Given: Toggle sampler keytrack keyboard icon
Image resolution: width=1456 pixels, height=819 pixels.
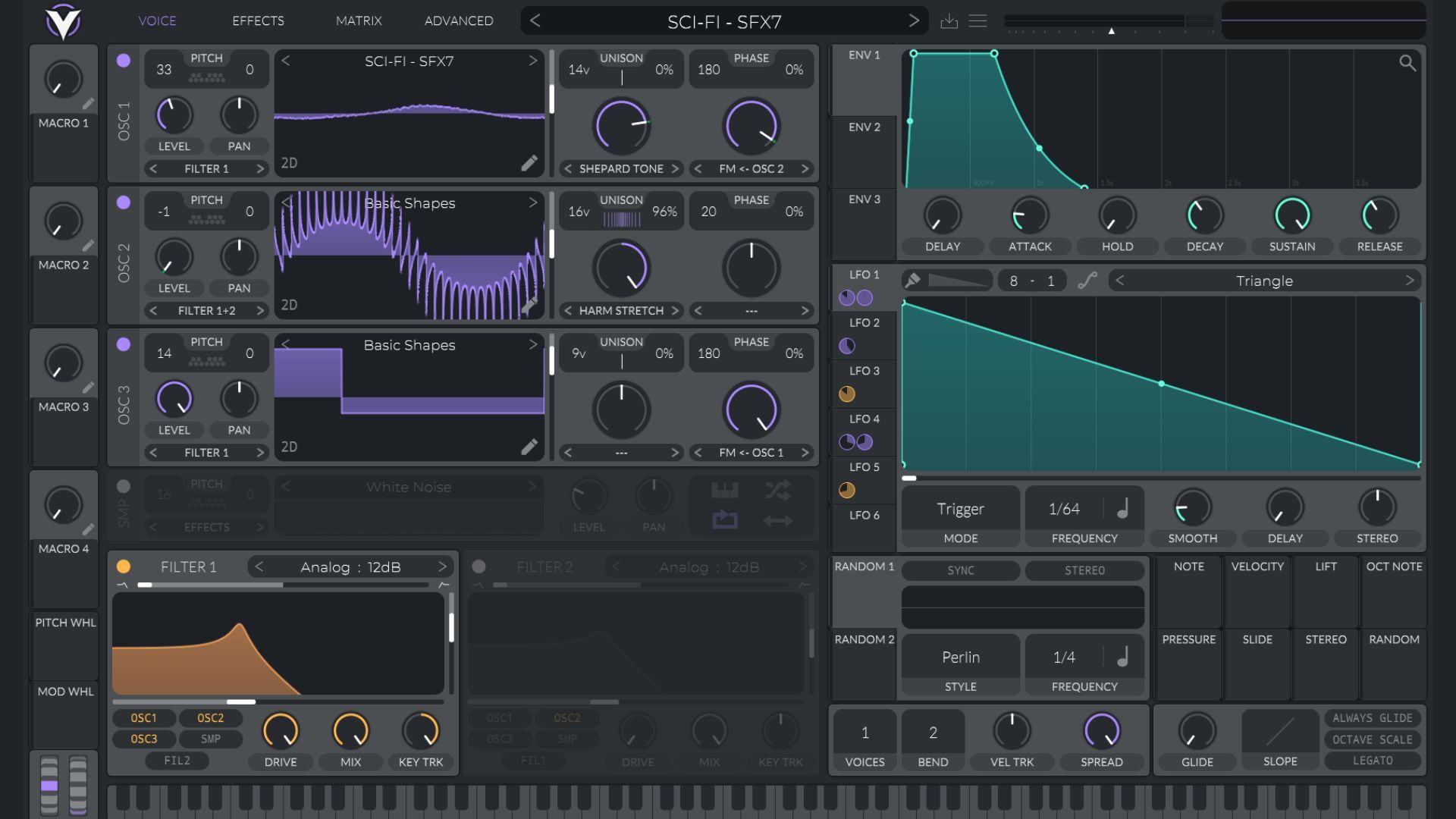Looking at the screenshot, I should [725, 491].
